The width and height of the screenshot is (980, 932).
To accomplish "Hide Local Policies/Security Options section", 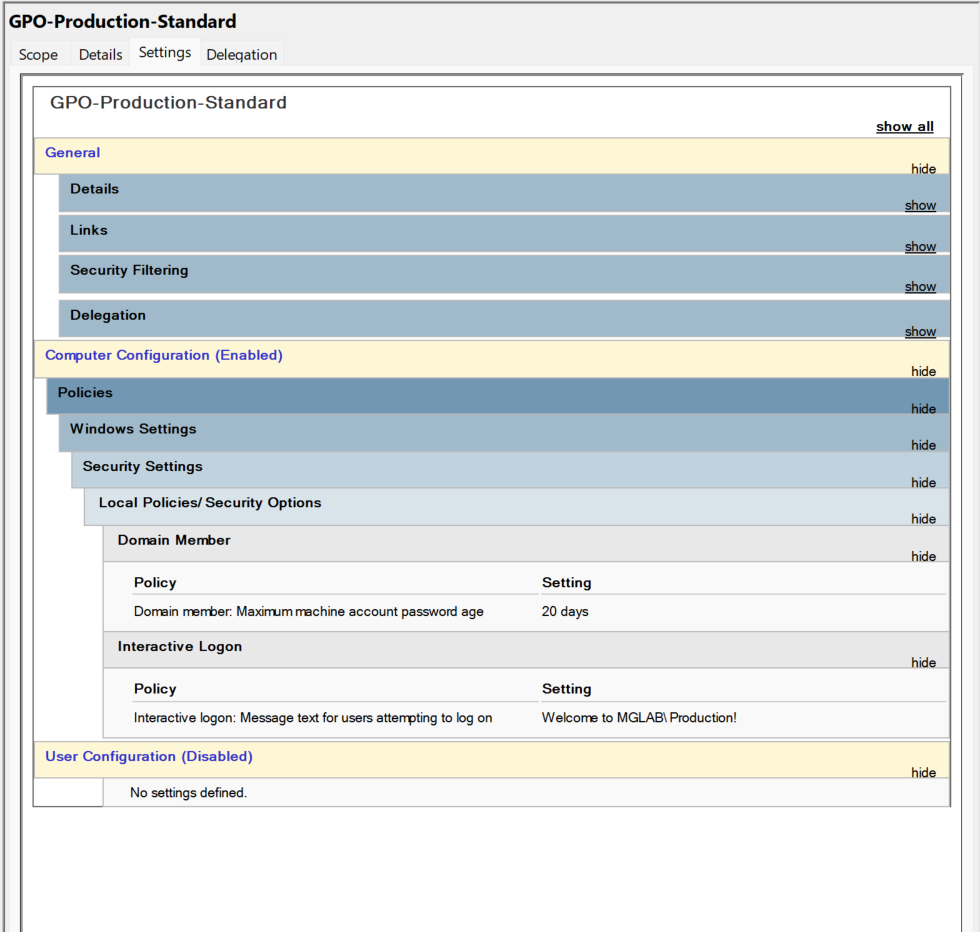I will [x=923, y=519].
